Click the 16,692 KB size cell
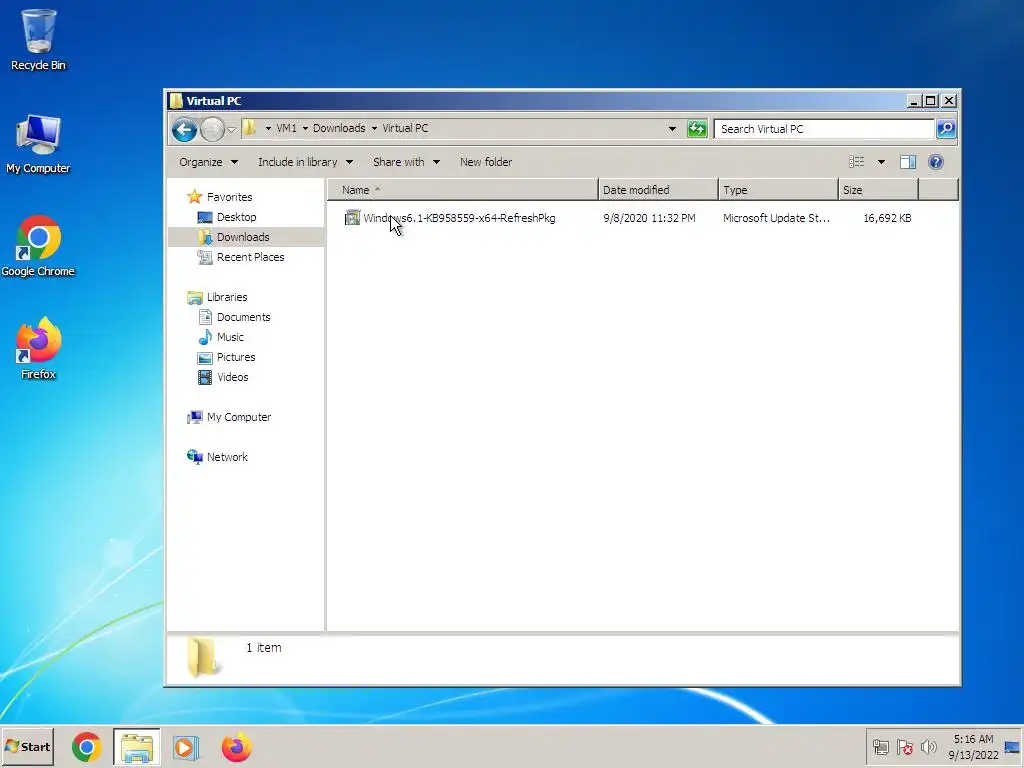The height and width of the screenshot is (768, 1024). pos(887,218)
